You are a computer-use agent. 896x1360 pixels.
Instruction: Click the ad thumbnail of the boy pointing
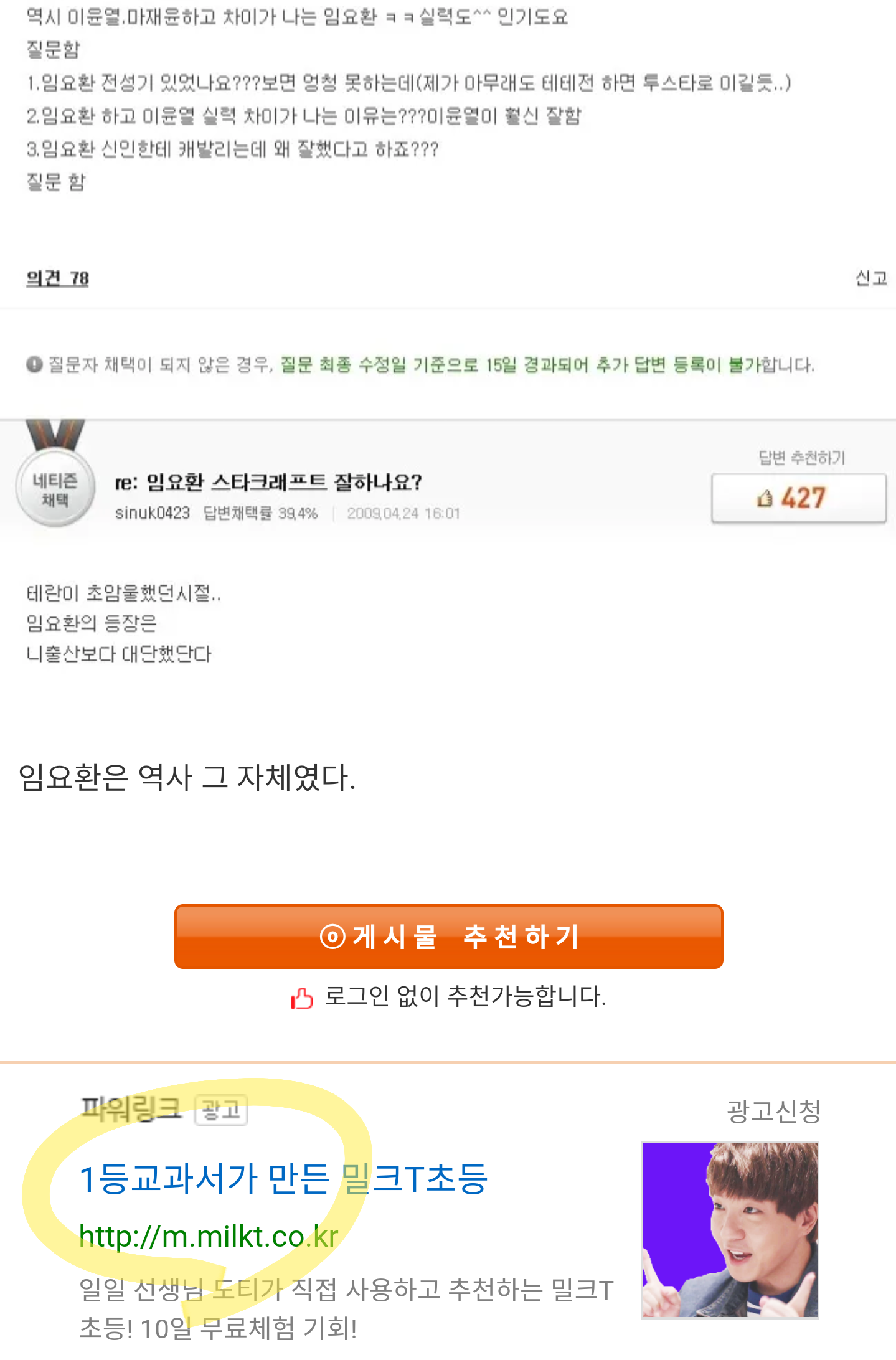[730, 1230]
